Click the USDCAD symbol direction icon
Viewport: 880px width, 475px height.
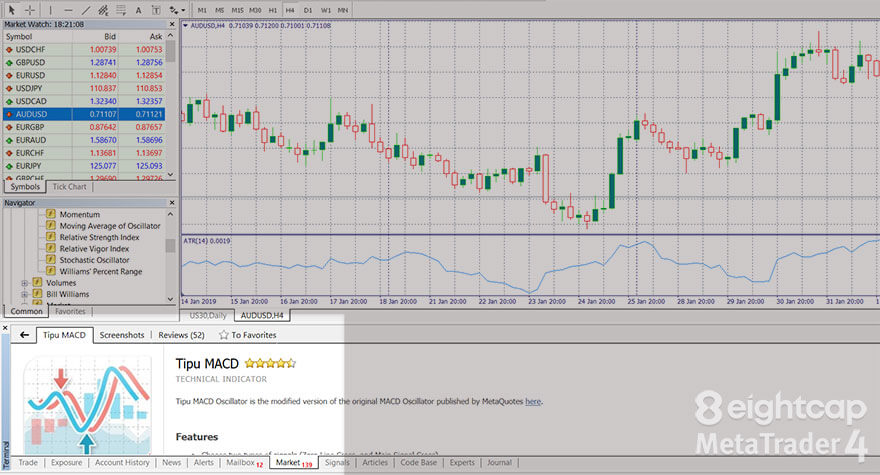click(x=9, y=101)
